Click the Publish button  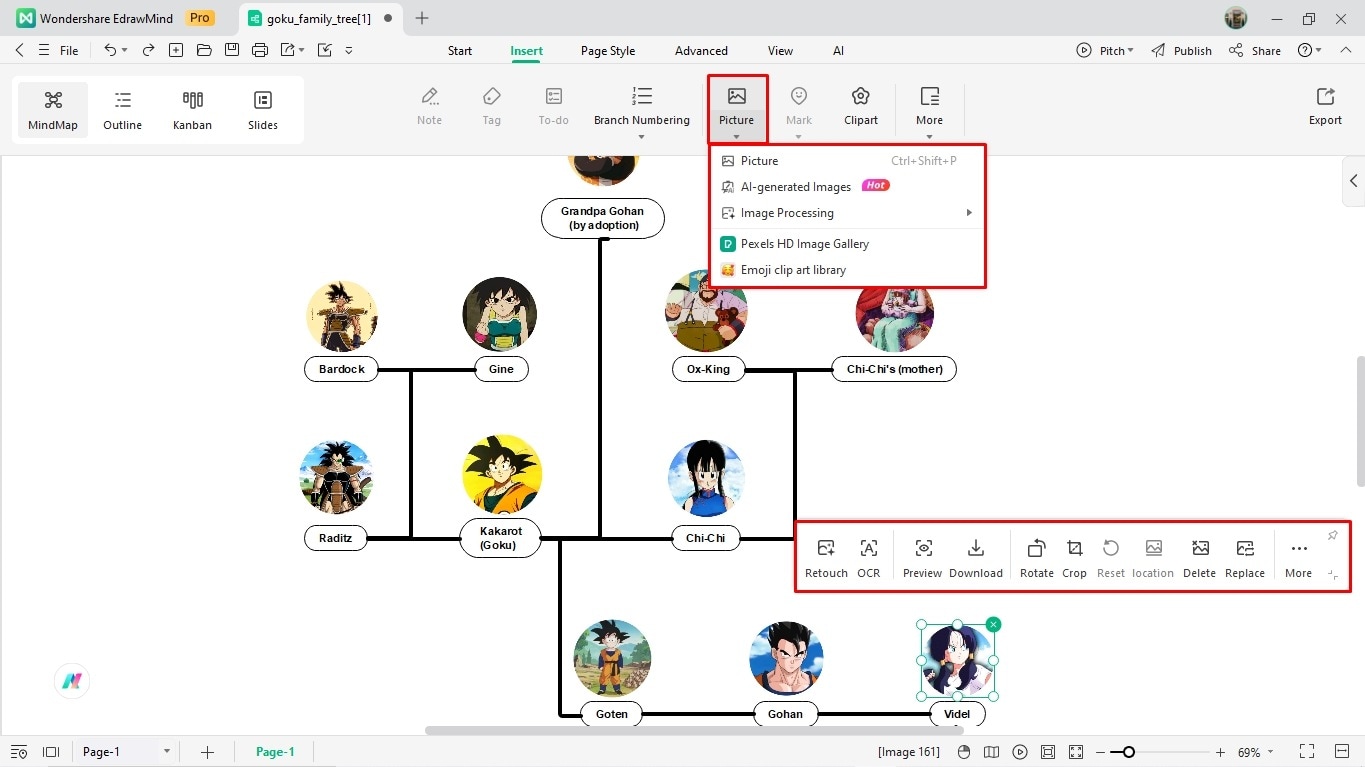[1181, 51]
